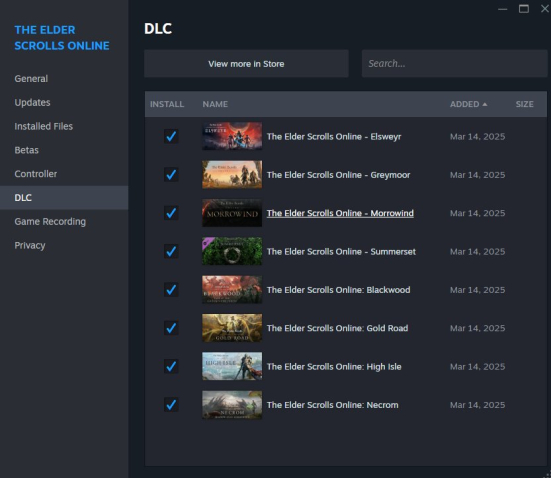Open The Elder Scrolls Online: Gold Road link
Screen dimensions: 551x478
(x=337, y=328)
